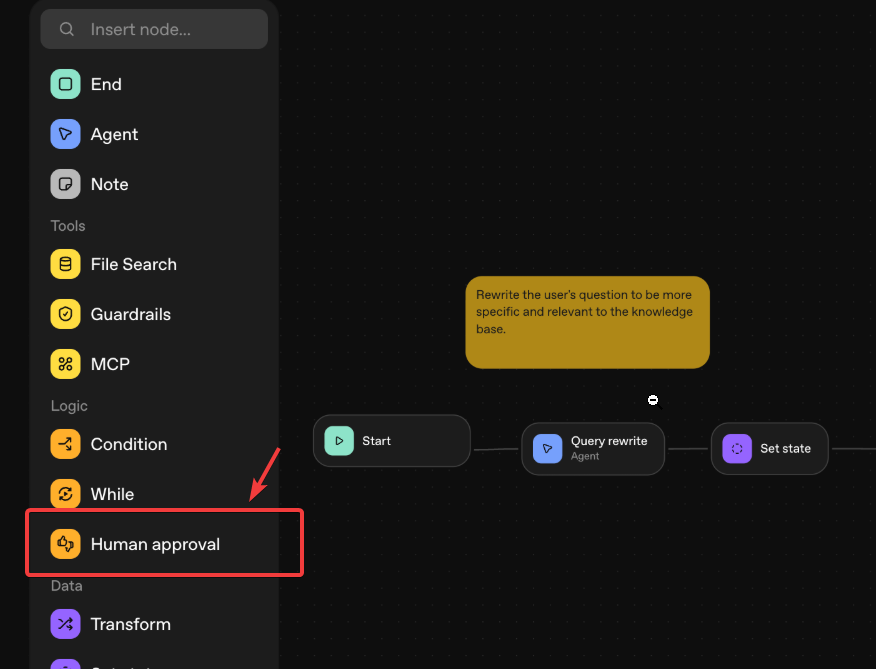This screenshot has height=669, width=876.
Task: Click the Start node play icon
Action: pyautogui.click(x=339, y=441)
